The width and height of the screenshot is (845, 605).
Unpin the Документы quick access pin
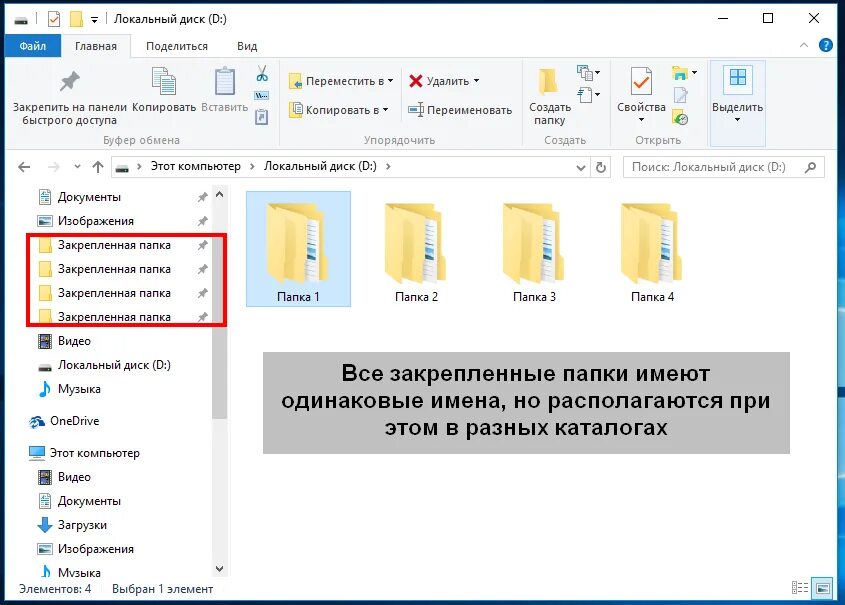(x=203, y=197)
